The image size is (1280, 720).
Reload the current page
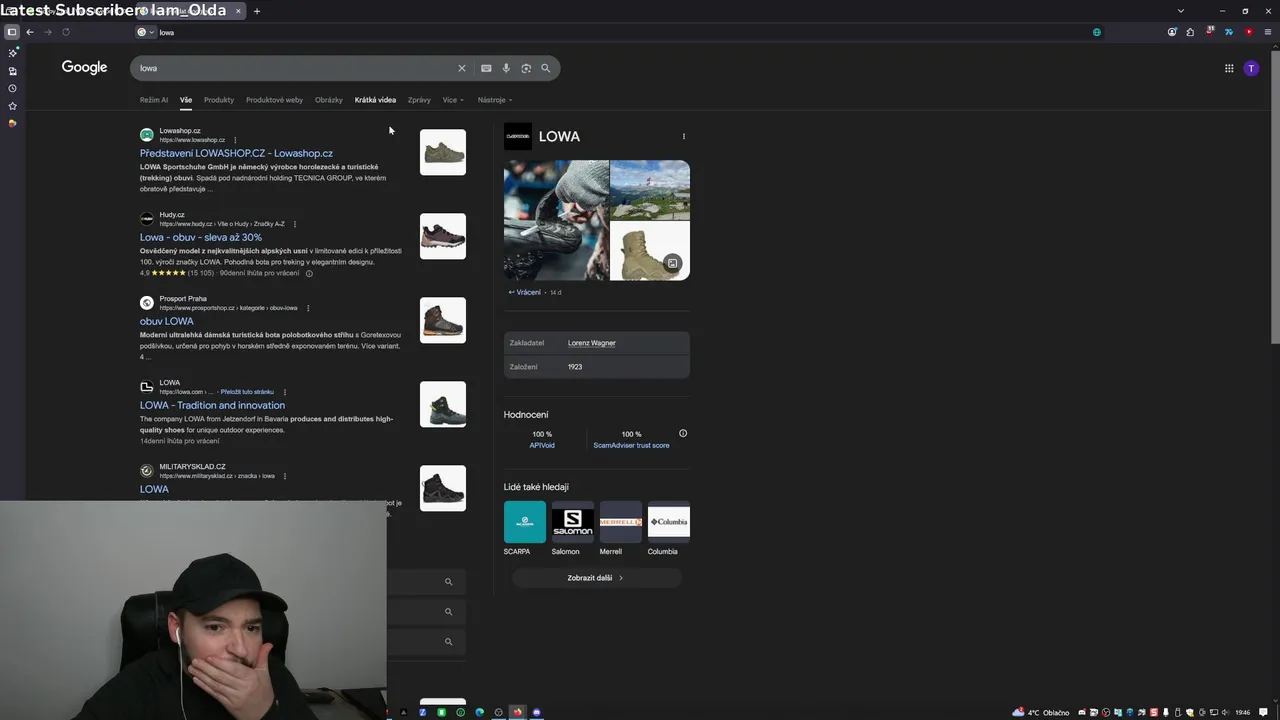pos(66,32)
